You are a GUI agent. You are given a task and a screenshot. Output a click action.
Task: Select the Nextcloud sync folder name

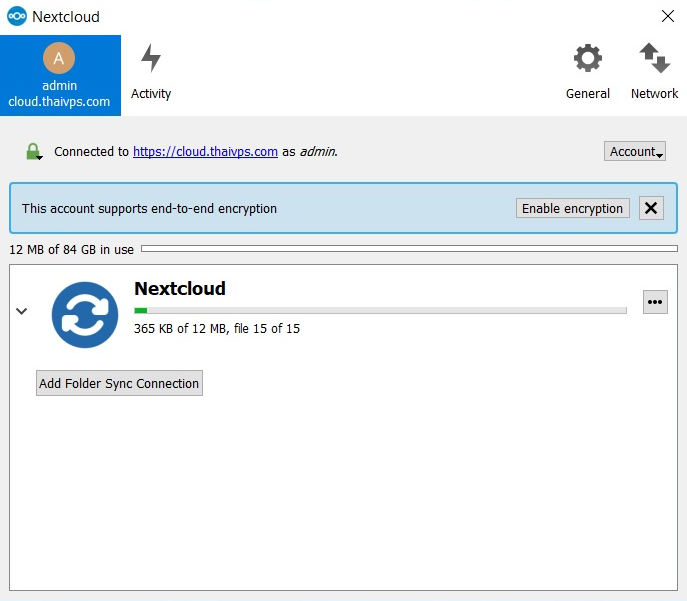pyautogui.click(x=180, y=289)
